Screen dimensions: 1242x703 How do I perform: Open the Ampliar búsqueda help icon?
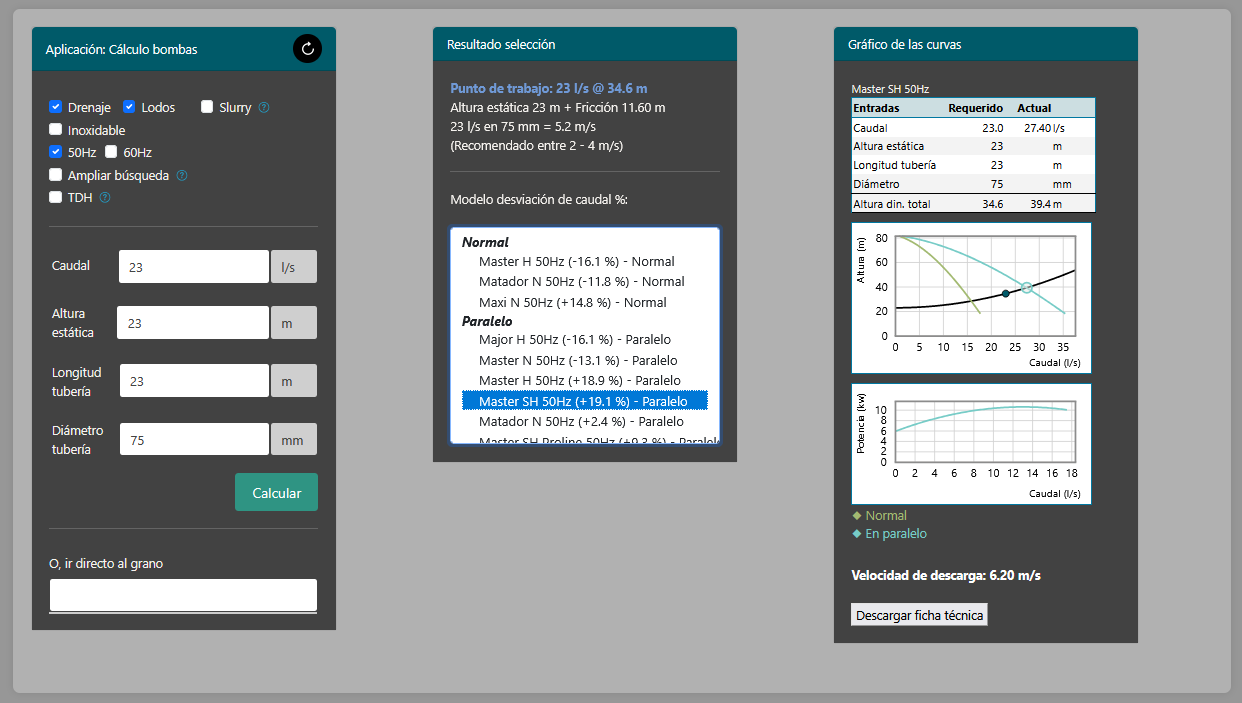[x=182, y=176]
